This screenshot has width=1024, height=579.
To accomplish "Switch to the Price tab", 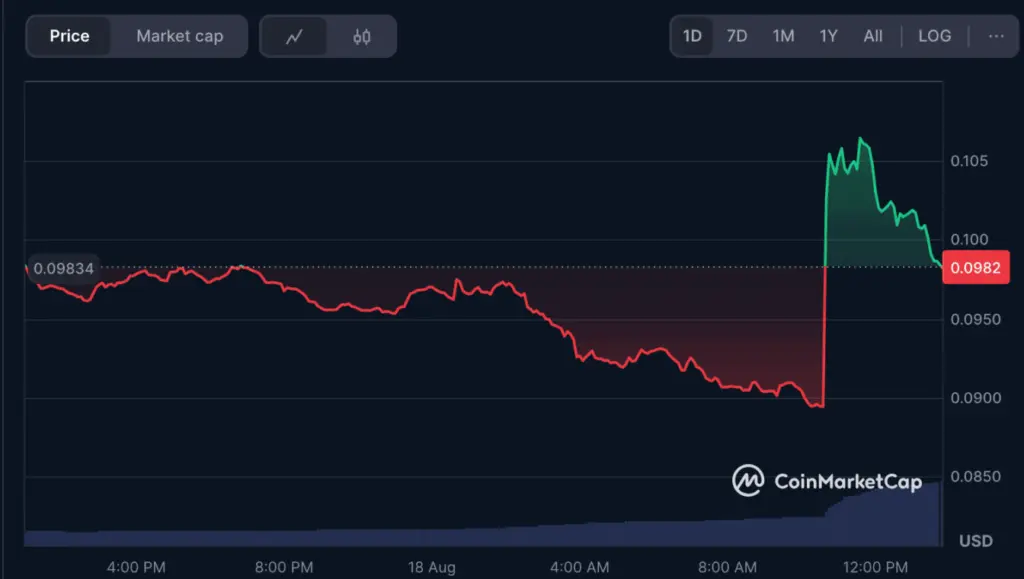I will point(70,35).
